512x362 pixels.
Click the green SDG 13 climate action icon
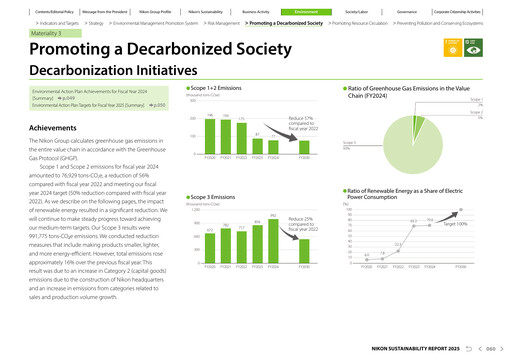point(473,48)
